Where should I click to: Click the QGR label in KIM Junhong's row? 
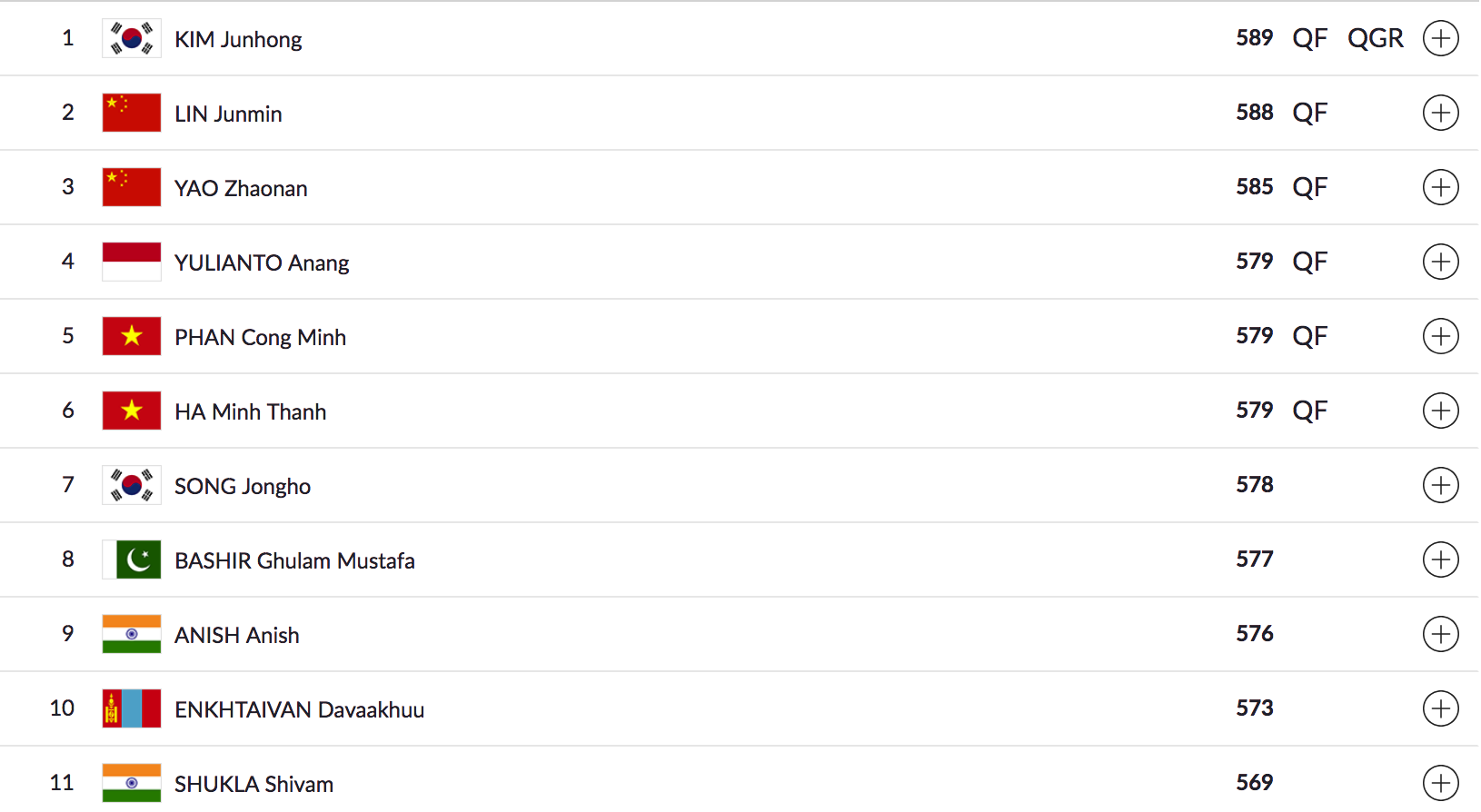coord(1375,38)
